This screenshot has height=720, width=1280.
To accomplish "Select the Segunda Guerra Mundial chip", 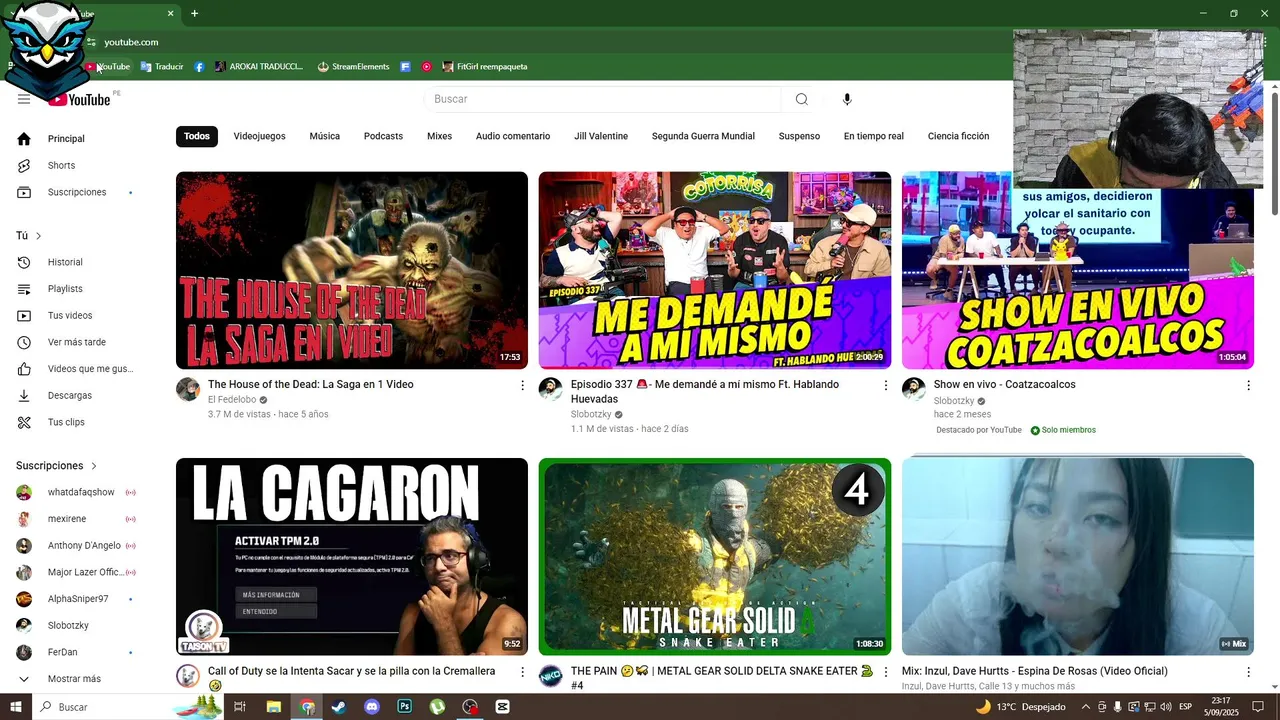I will coord(703,136).
